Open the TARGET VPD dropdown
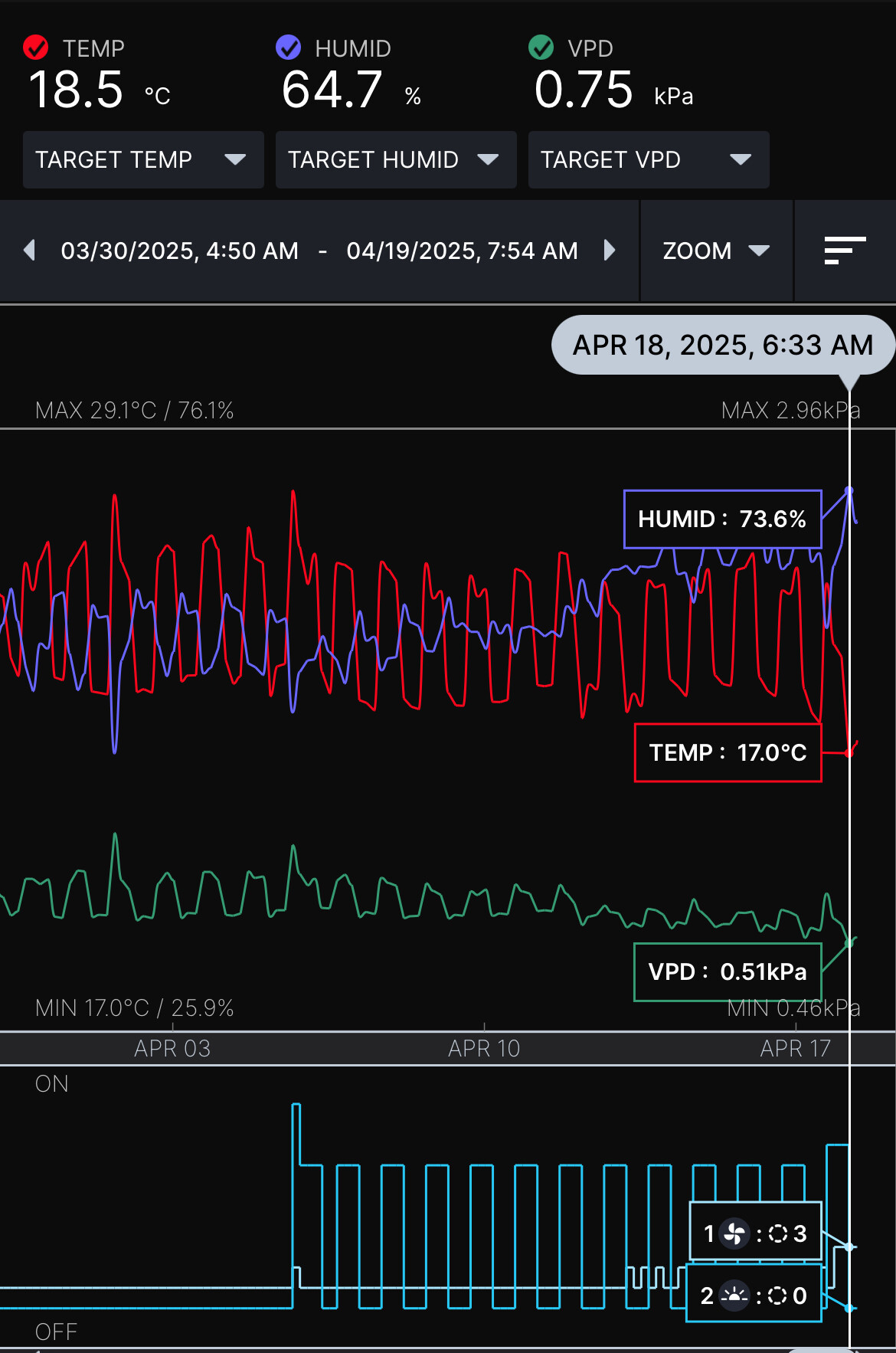This screenshot has width=896, height=1353. pyautogui.click(x=648, y=159)
